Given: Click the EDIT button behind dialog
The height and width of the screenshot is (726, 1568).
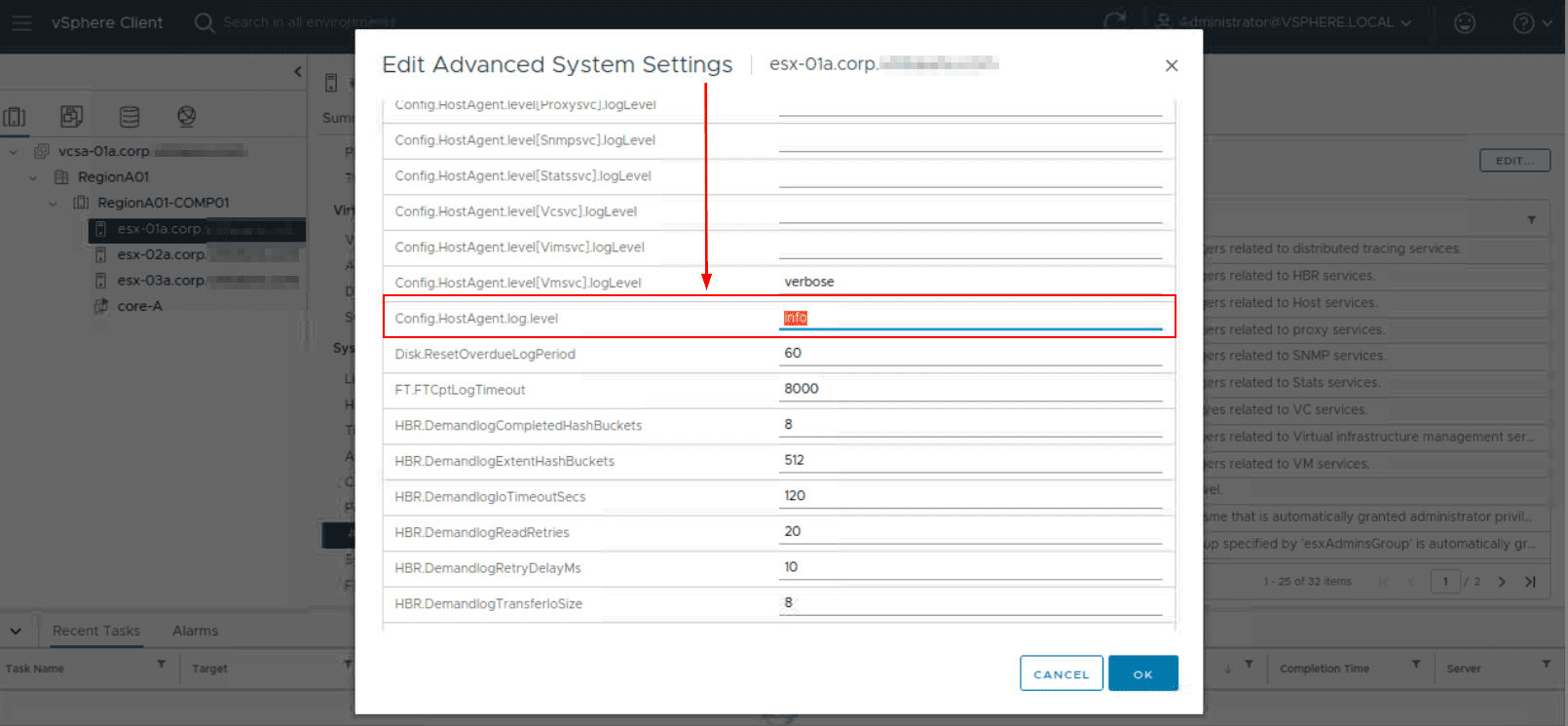Looking at the screenshot, I should tap(1515, 161).
